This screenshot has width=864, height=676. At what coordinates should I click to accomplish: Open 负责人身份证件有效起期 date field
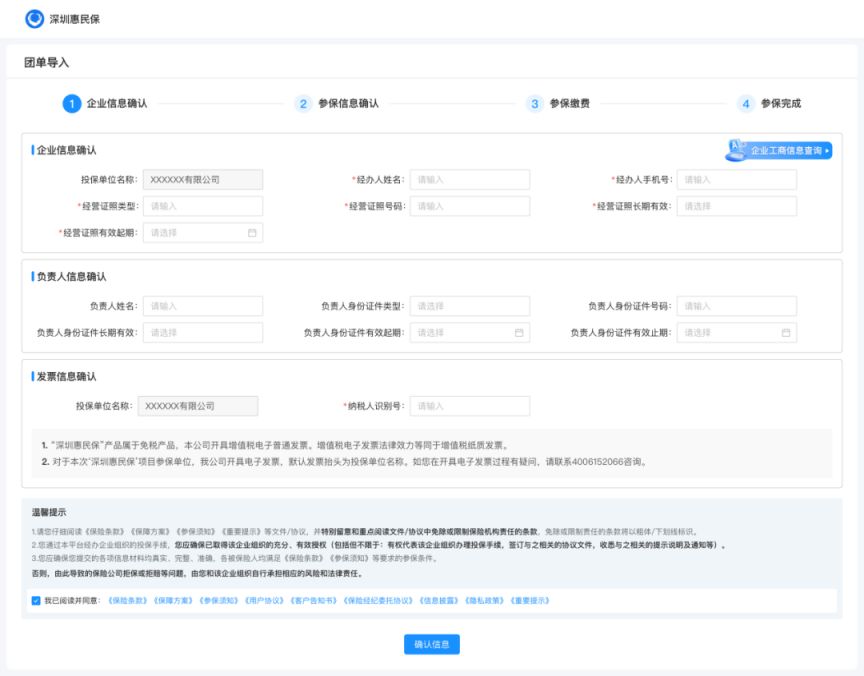point(469,333)
